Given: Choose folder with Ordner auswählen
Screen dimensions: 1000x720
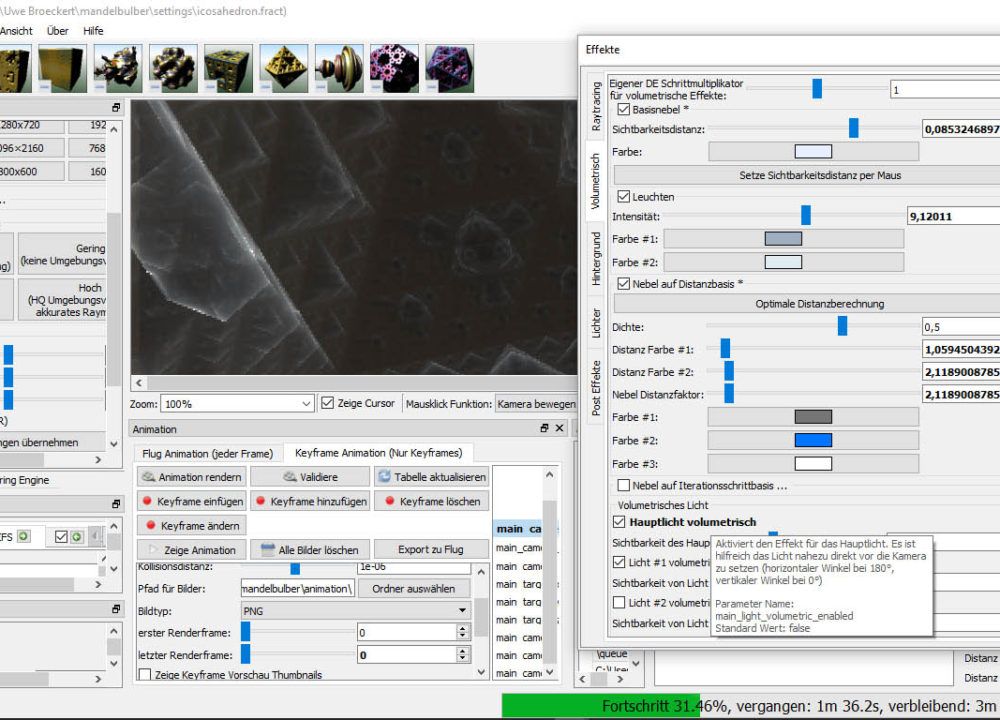Looking at the screenshot, I should [x=414, y=589].
